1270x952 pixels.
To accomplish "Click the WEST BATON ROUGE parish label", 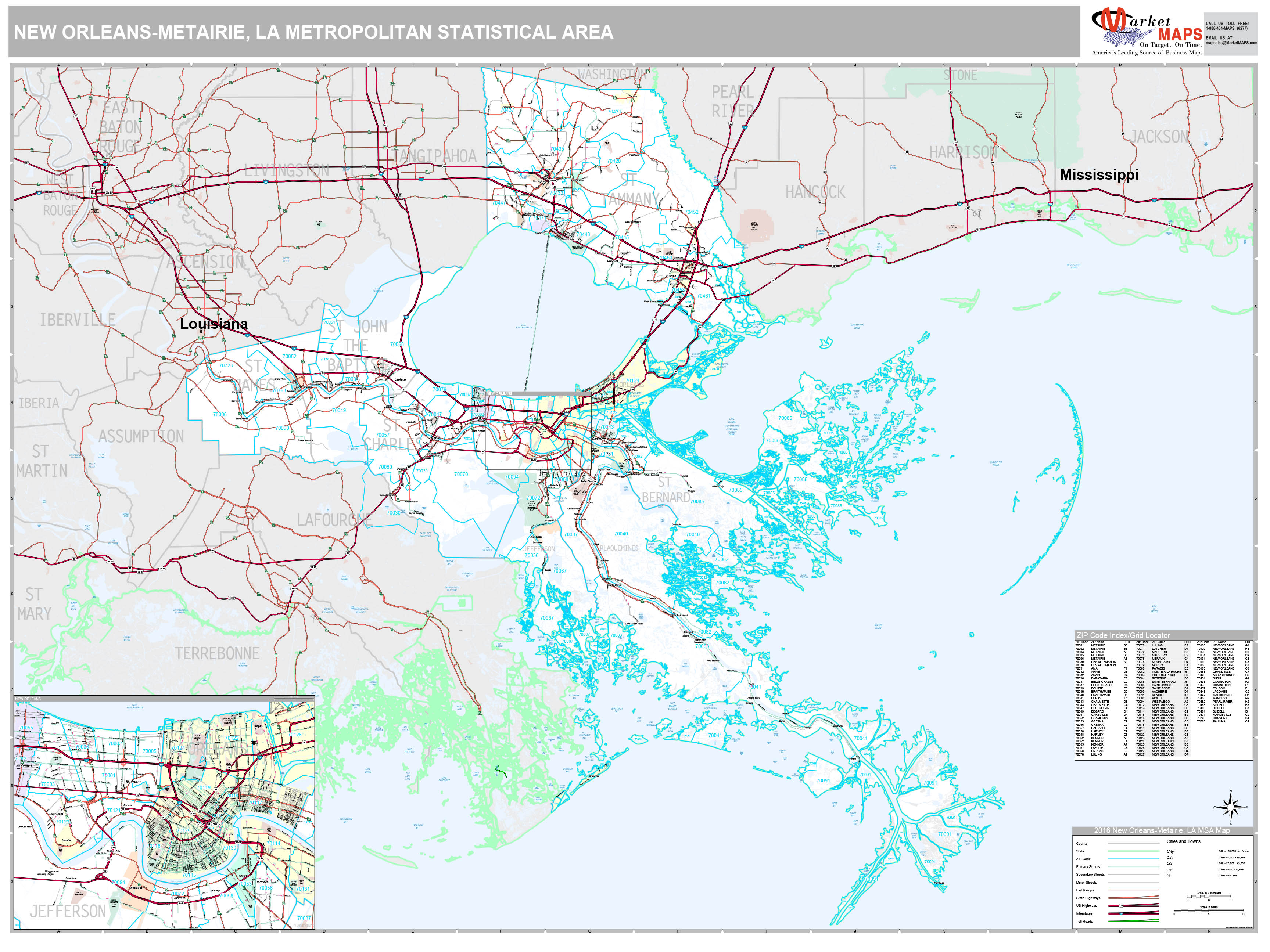I will tap(60, 195).
